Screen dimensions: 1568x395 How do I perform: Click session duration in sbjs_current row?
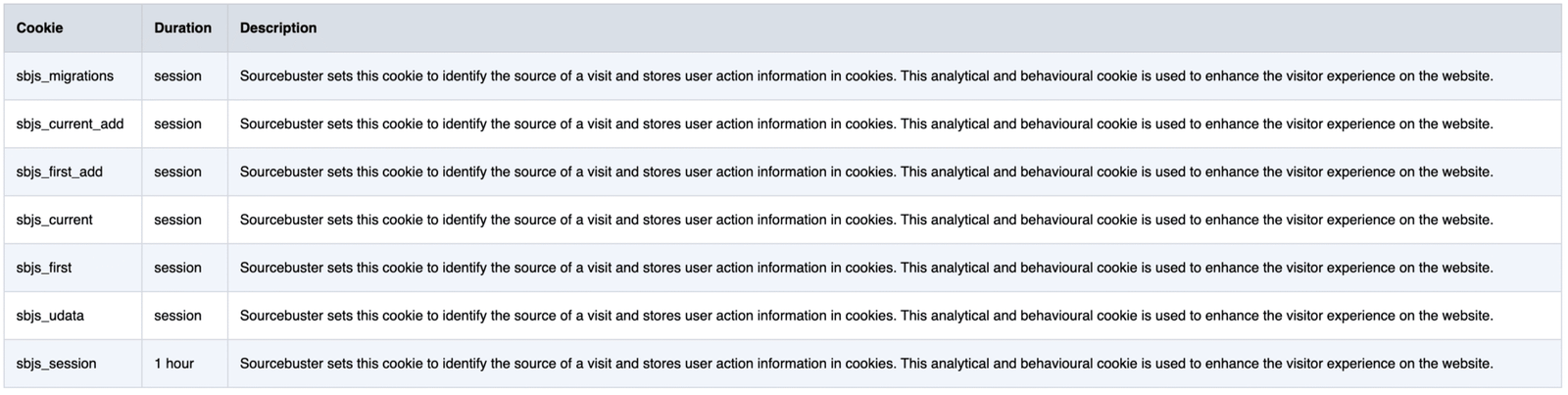click(177, 220)
